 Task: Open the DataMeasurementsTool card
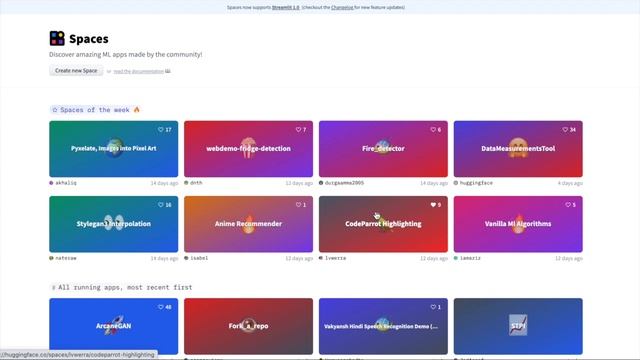click(x=518, y=149)
